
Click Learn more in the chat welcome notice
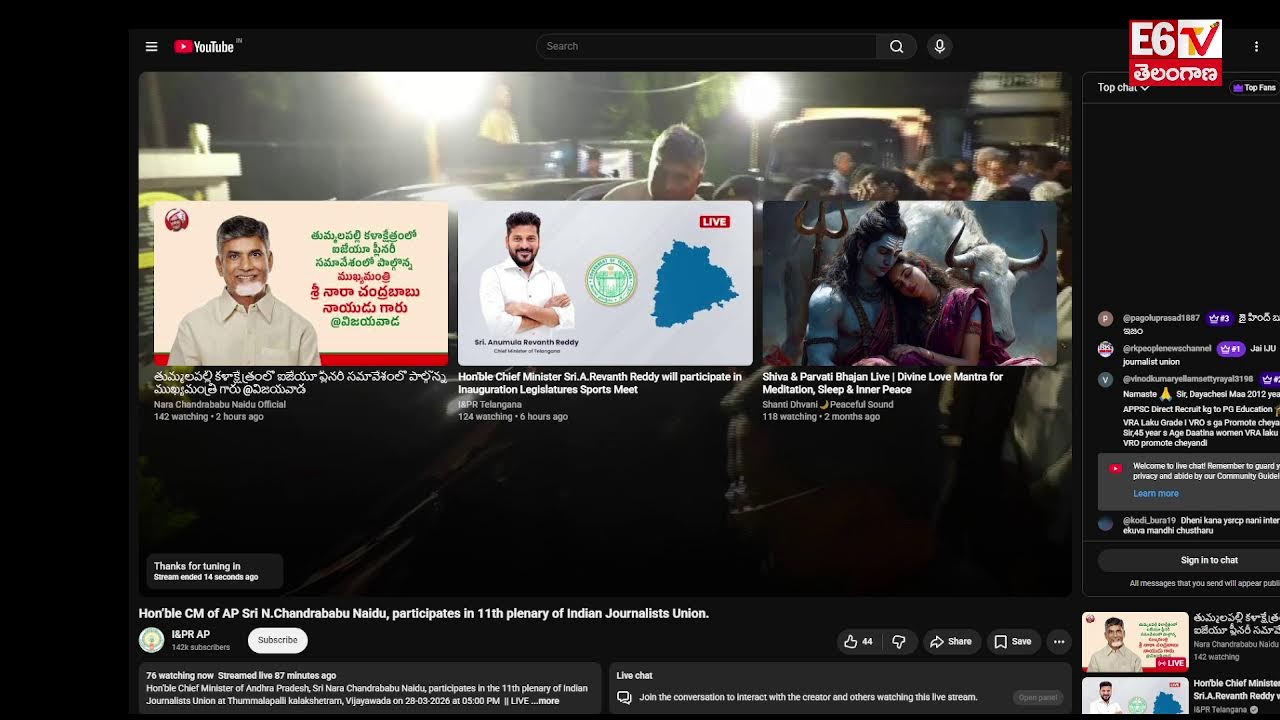pos(1156,494)
